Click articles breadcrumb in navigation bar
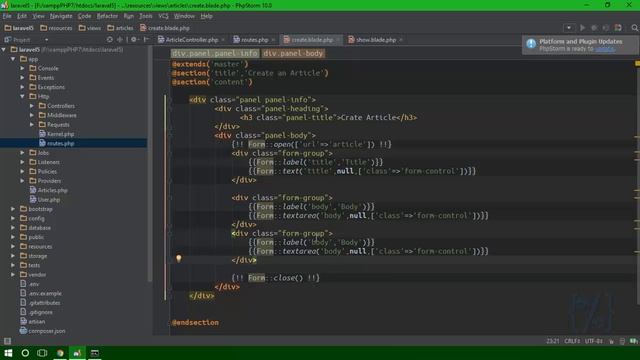Viewport: 640px width, 360px height. pyautogui.click(x=120, y=28)
